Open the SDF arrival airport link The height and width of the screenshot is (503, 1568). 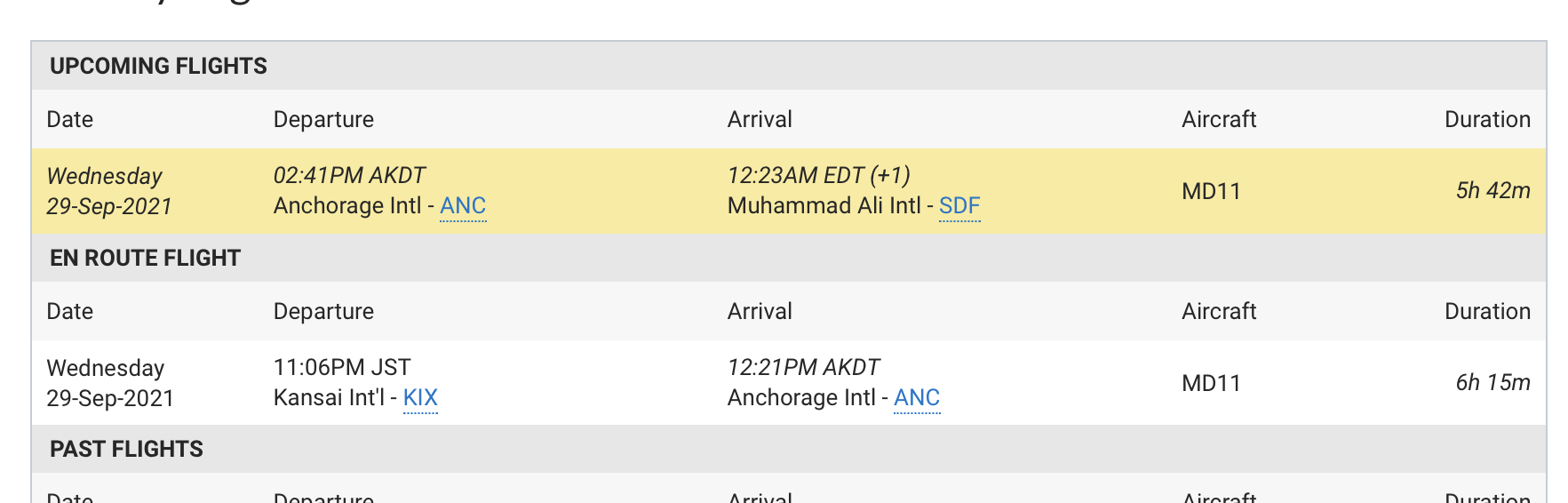click(x=959, y=206)
